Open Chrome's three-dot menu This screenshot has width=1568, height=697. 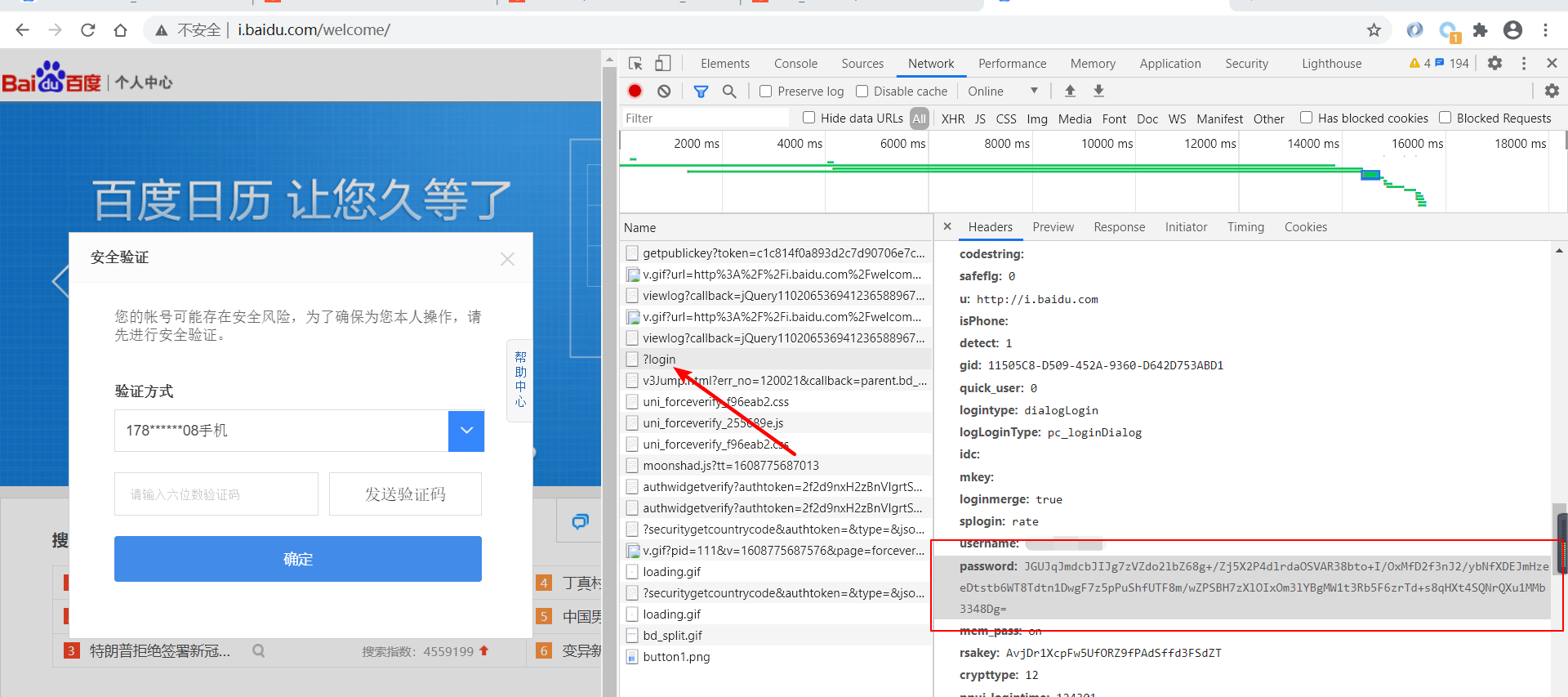pos(1545,30)
